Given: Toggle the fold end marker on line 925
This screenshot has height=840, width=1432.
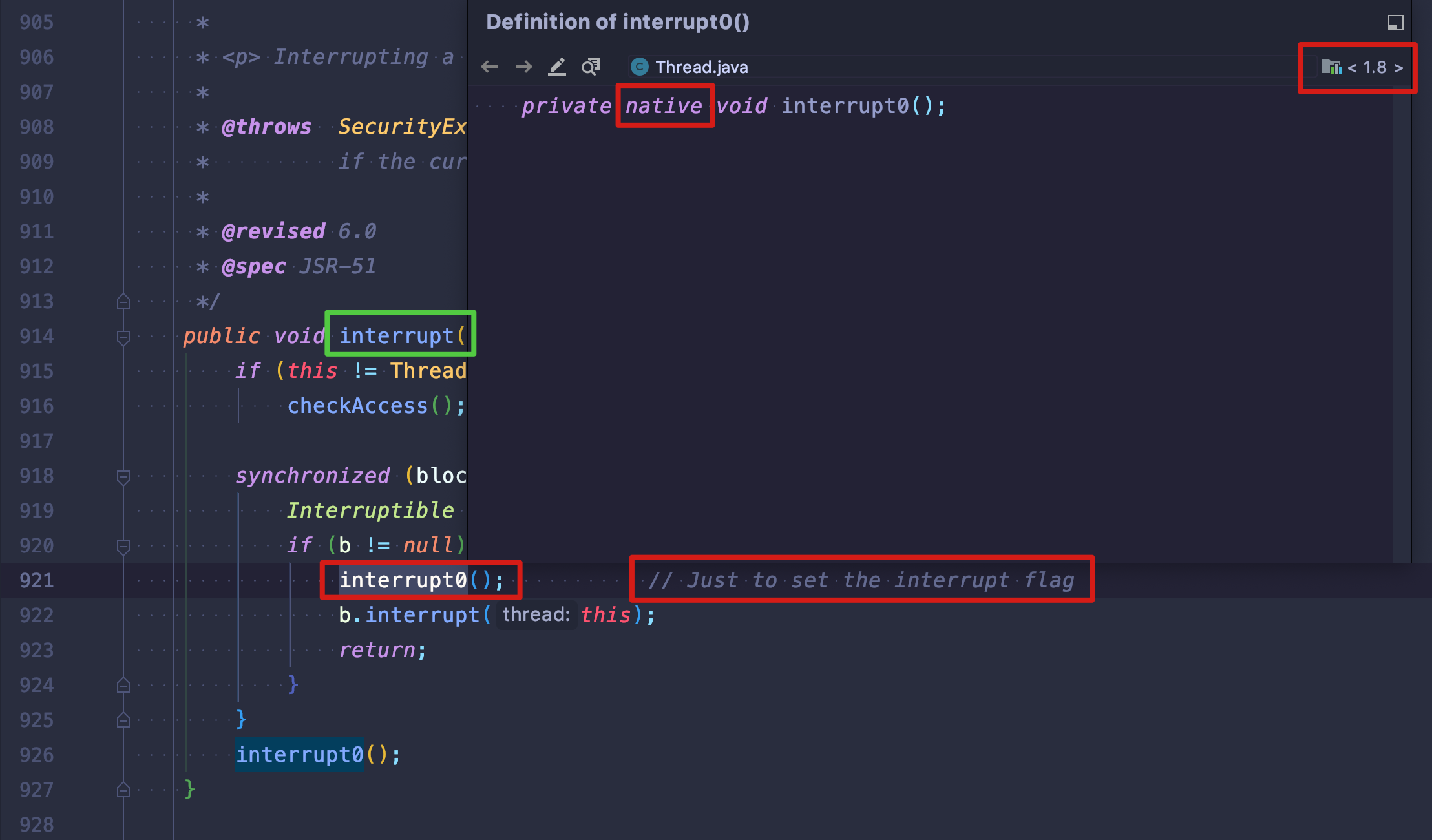Looking at the screenshot, I should [123, 720].
